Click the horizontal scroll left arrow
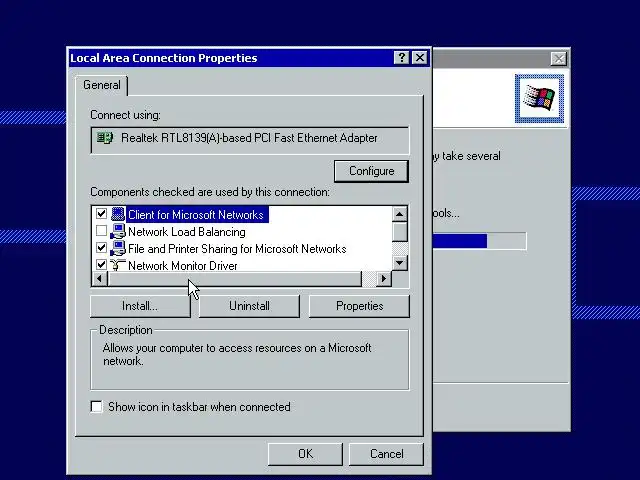Screen dimensions: 640x480 (x=99, y=278)
